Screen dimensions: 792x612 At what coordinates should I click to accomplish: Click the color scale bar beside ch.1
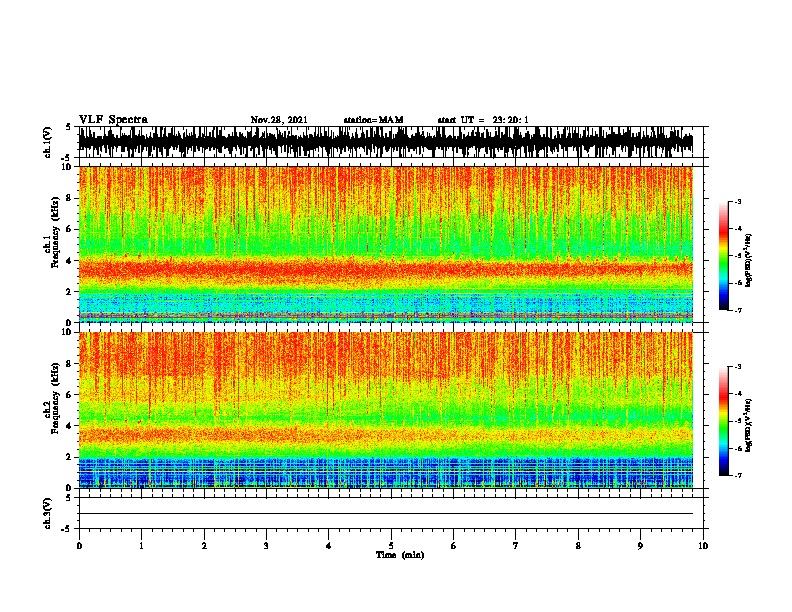pyautogui.click(x=723, y=256)
